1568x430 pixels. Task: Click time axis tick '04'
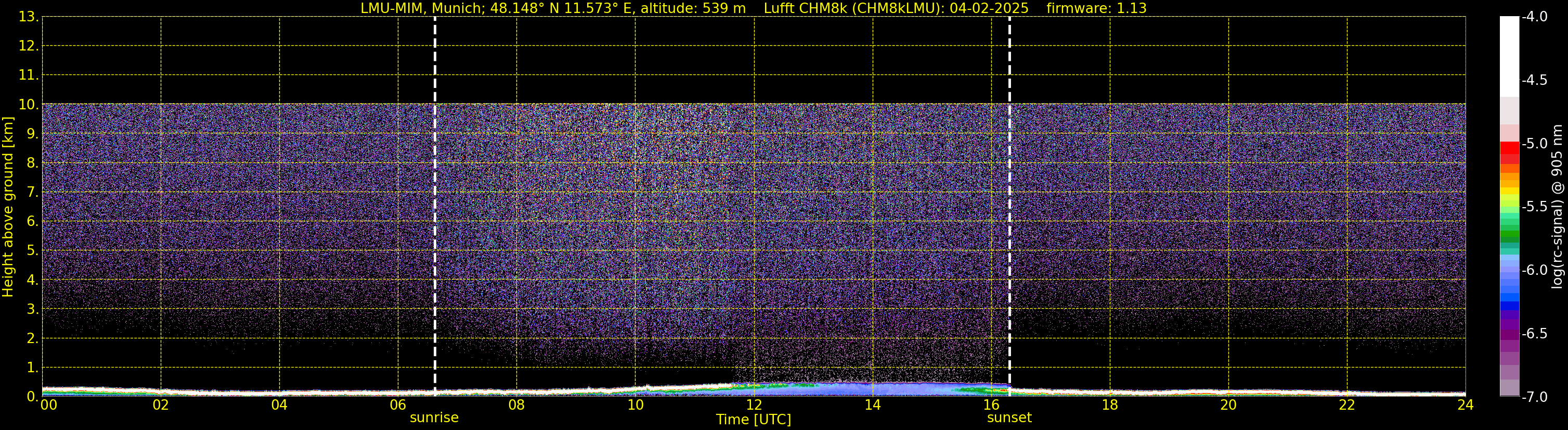[279, 405]
